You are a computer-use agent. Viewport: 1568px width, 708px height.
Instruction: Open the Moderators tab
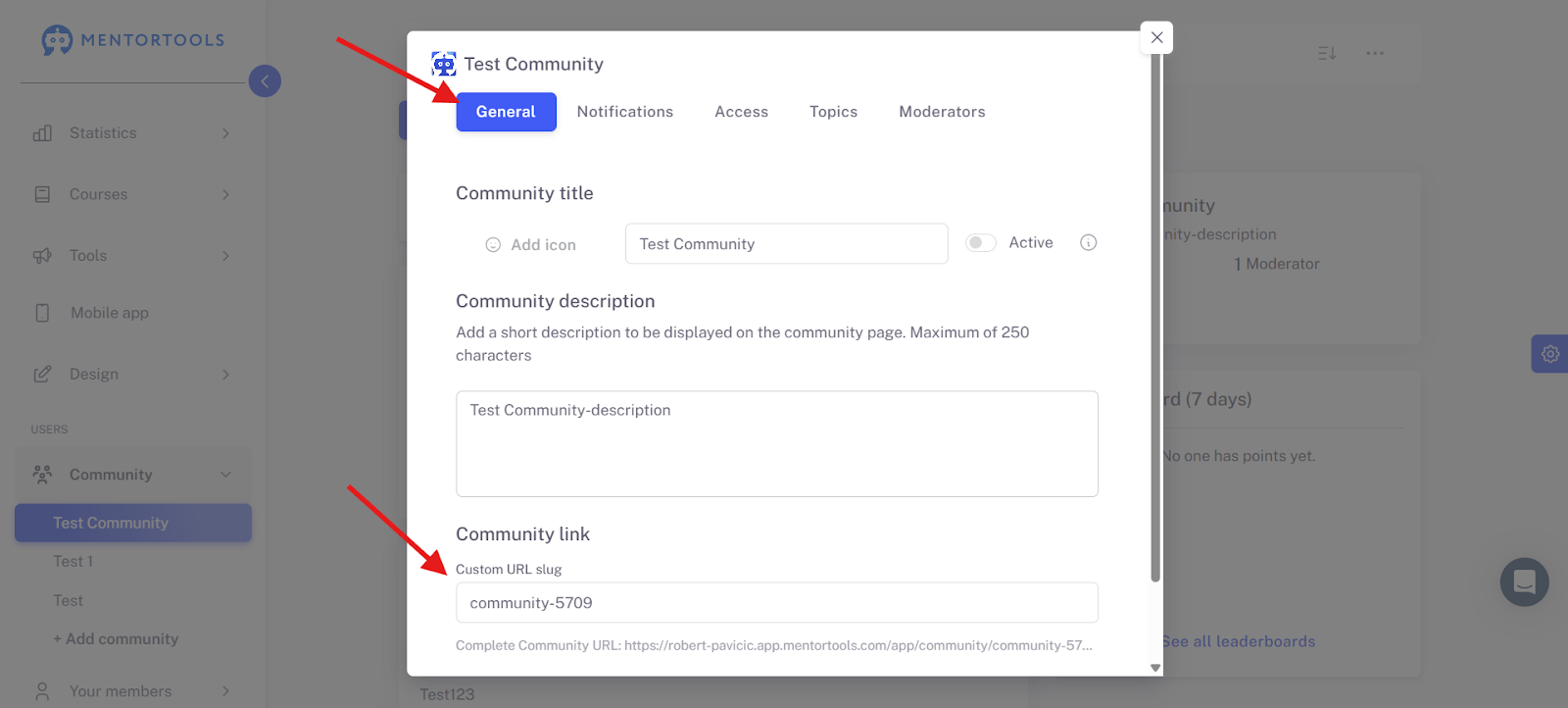point(943,112)
